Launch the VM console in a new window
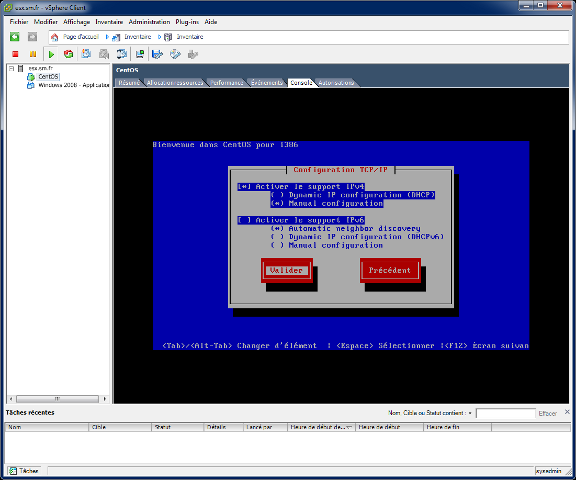576x480 pixels. coord(140,54)
